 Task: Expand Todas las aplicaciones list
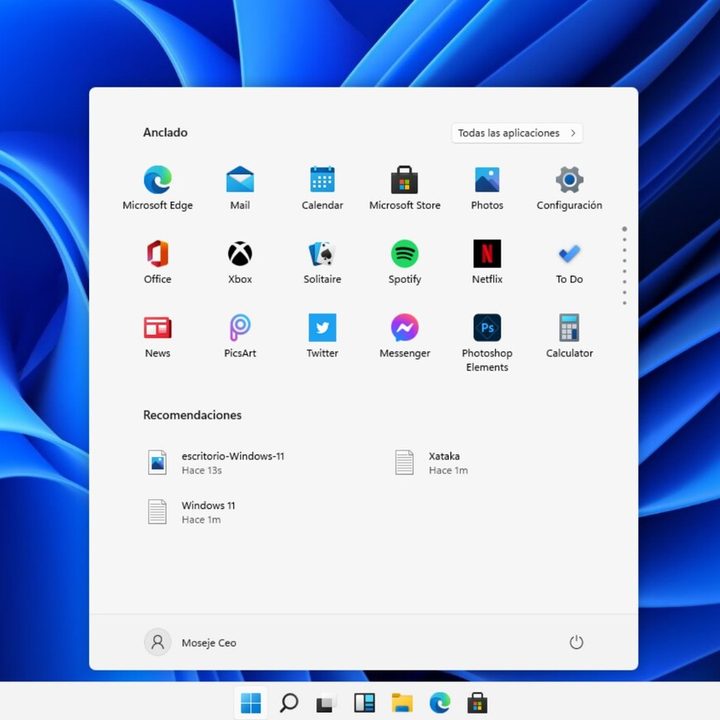tap(516, 133)
